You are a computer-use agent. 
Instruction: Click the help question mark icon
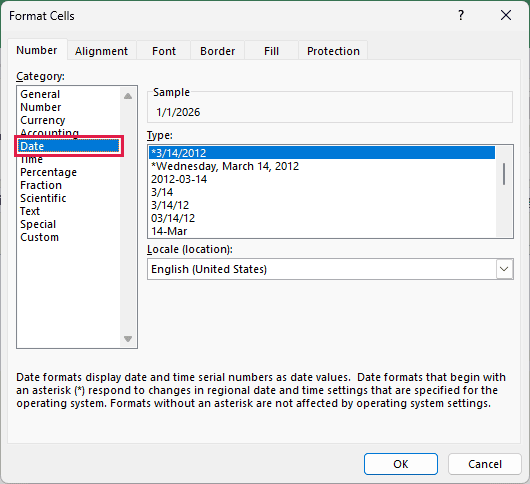[461, 15]
